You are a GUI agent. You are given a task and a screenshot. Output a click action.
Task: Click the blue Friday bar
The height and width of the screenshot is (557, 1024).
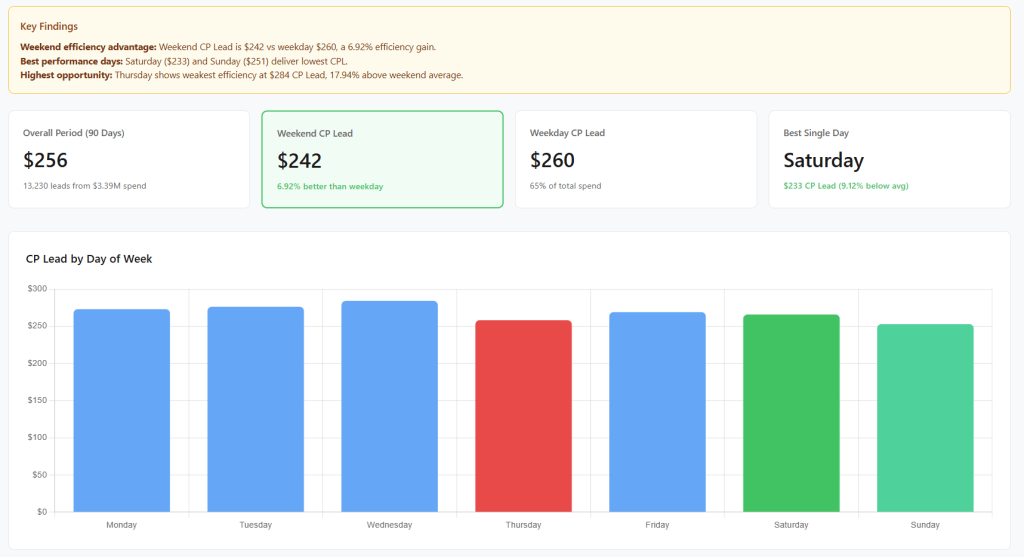click(657, 412)
